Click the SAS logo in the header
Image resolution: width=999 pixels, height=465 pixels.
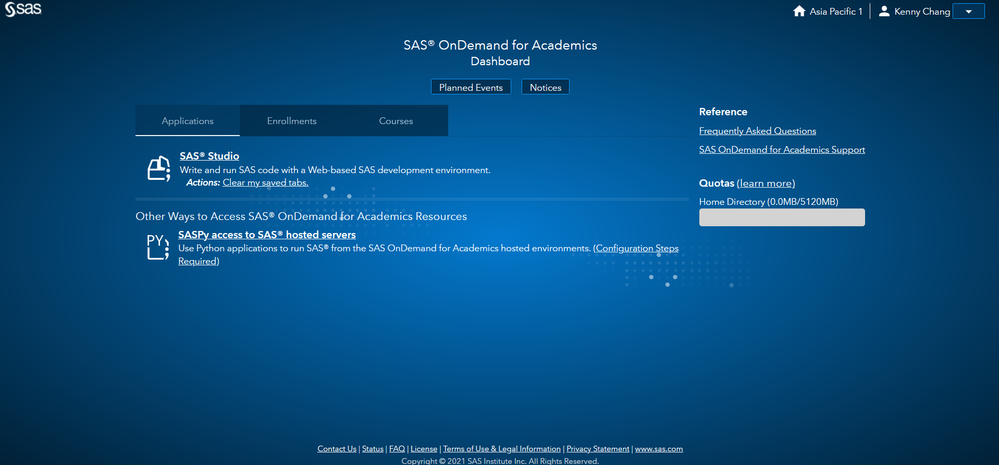pyautogui.click(x=23, y=10)
